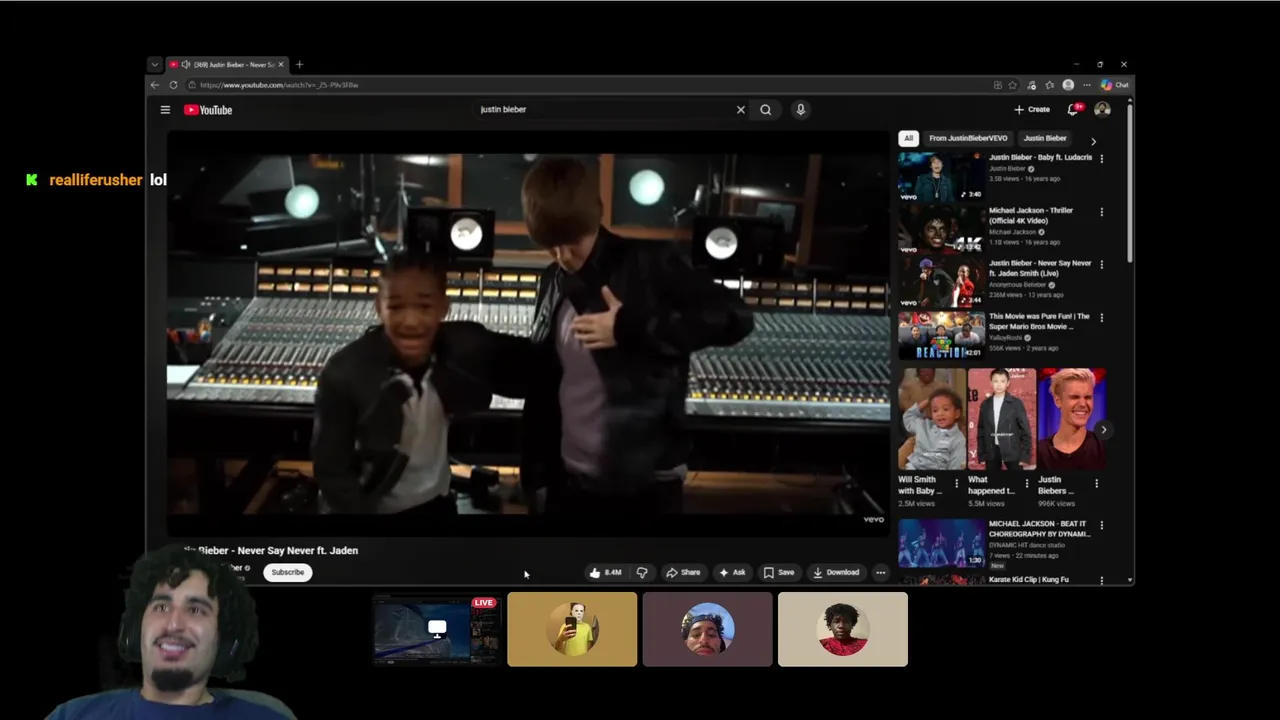1280x720 pixels.
Task: Open Never Say Never Live thumbnail
Action: pyautogui.click(x=941, y=282)
